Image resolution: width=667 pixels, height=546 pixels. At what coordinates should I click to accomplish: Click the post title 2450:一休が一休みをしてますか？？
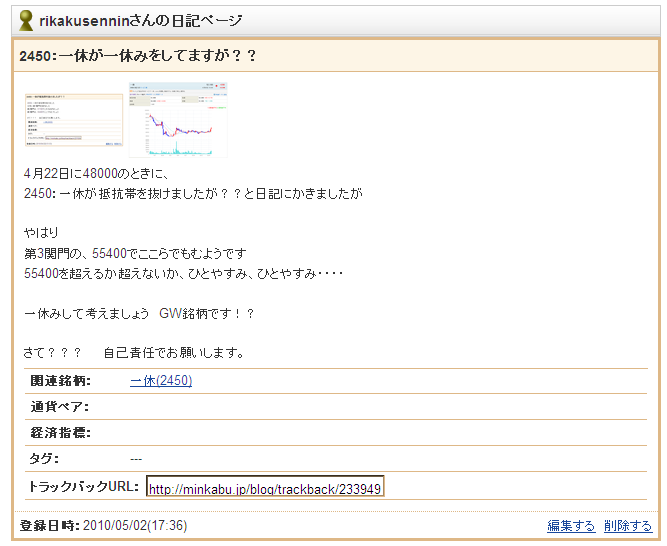[138, 55]
